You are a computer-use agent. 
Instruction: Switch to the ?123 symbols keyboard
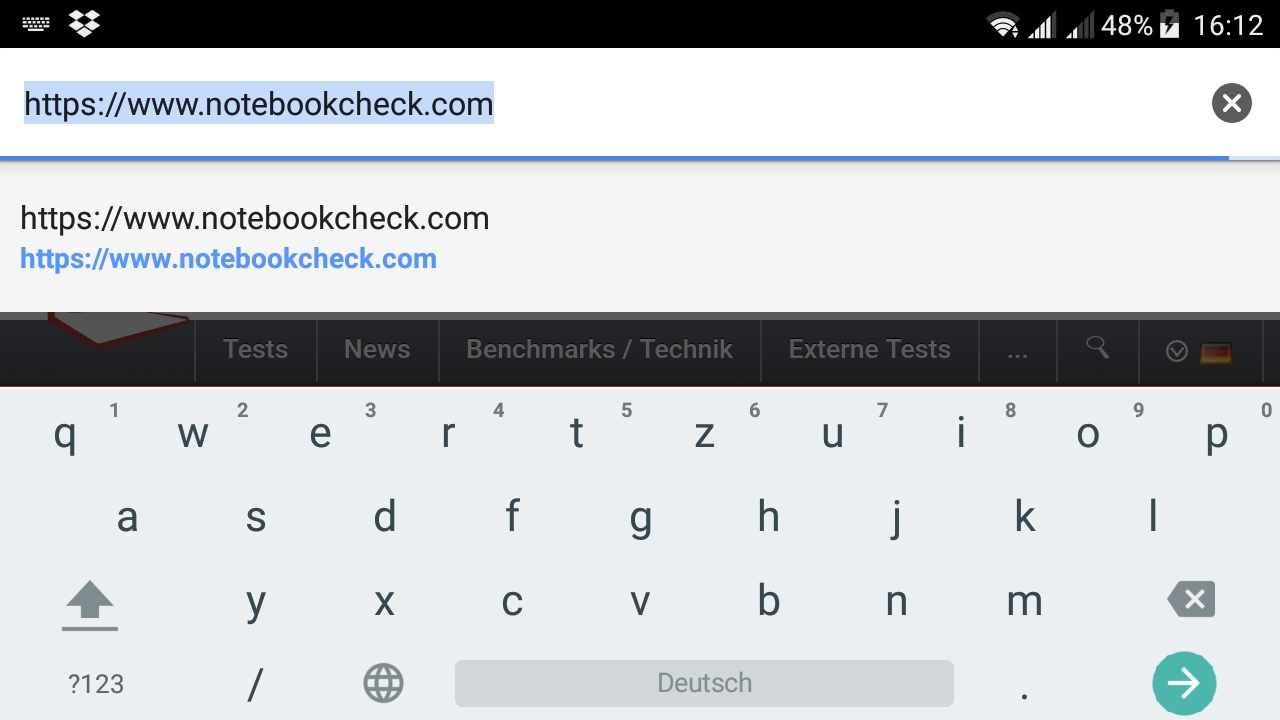(96, 684)
